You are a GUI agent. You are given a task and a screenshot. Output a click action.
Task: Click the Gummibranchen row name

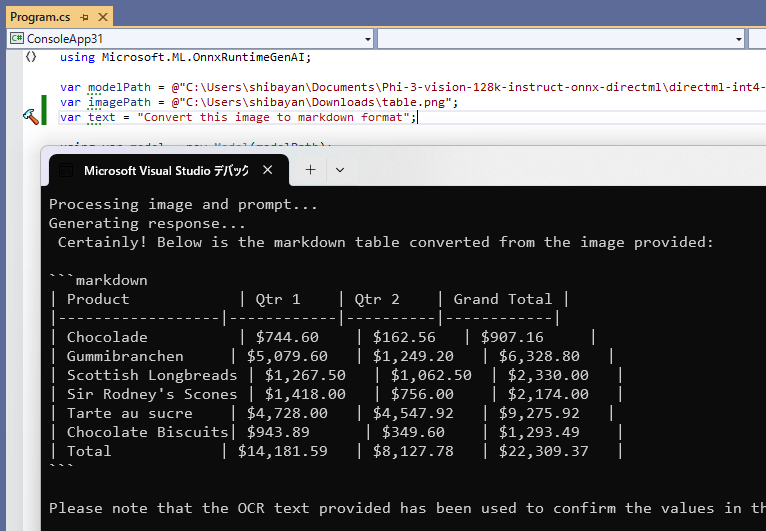[x=125, y=356]
